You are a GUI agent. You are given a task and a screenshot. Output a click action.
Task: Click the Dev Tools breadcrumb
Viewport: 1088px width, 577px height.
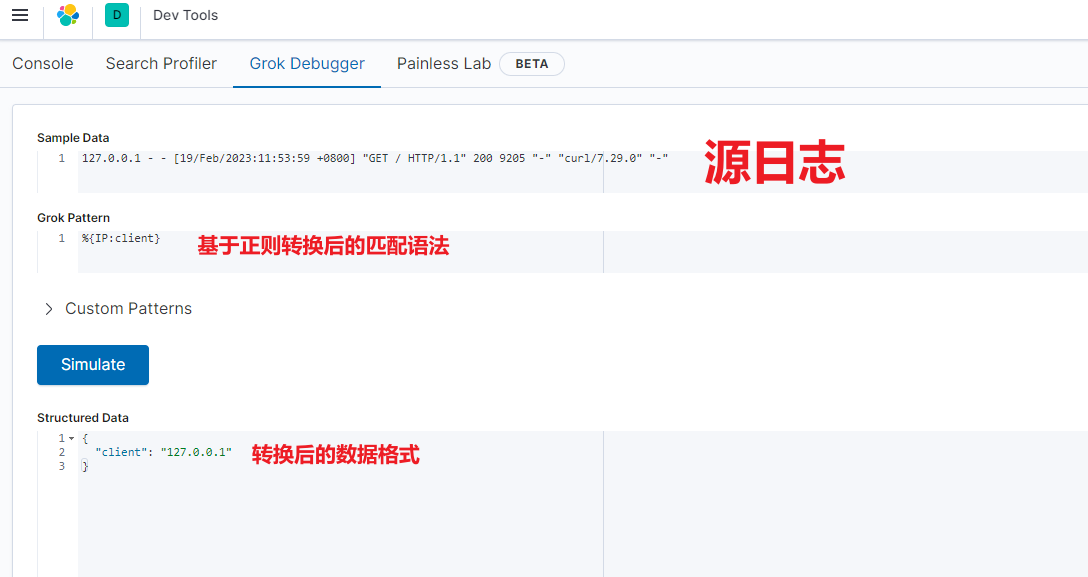coord(185,15)
